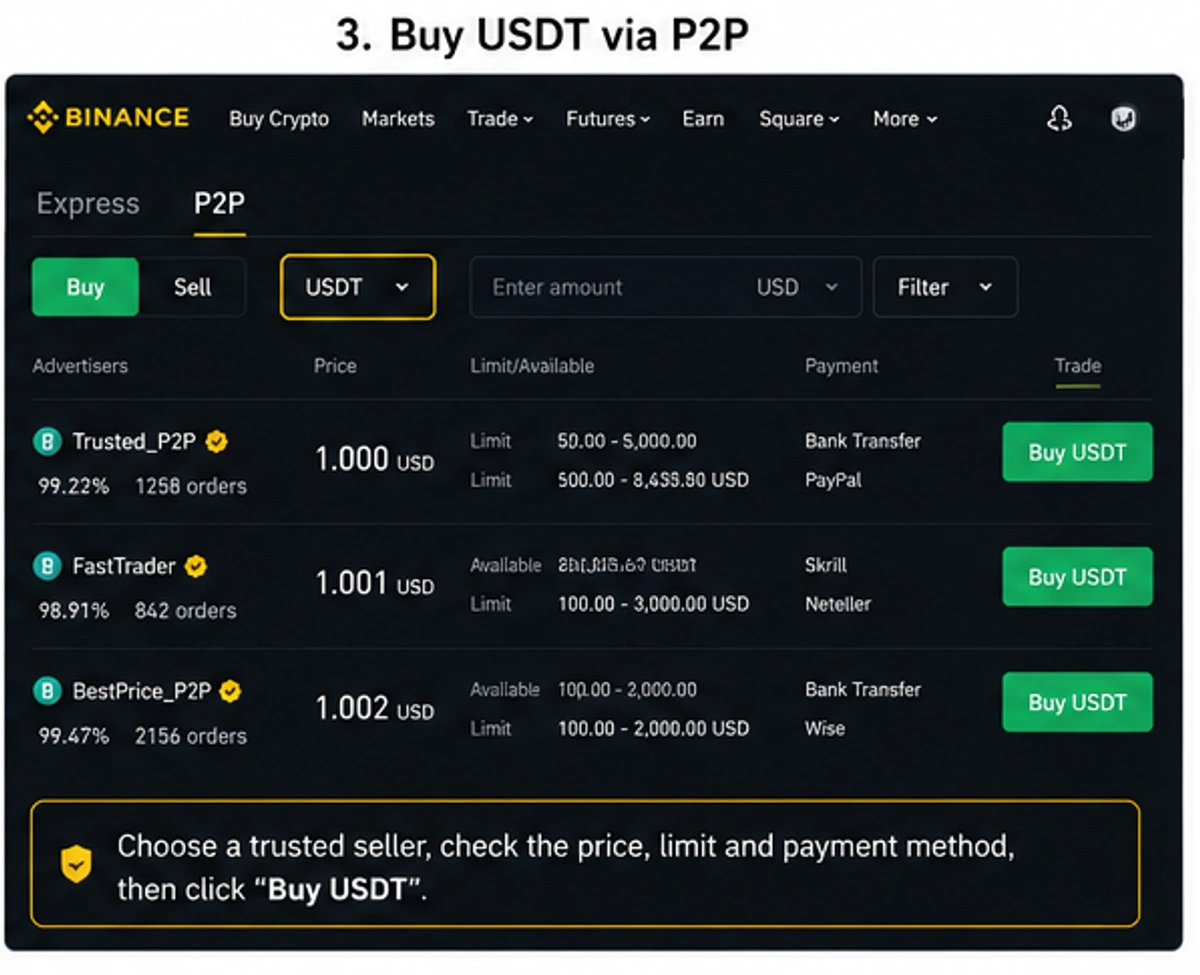This screenshot has width=1200, height=975.
Task: Switch to Sell mode
Action: 192,287
